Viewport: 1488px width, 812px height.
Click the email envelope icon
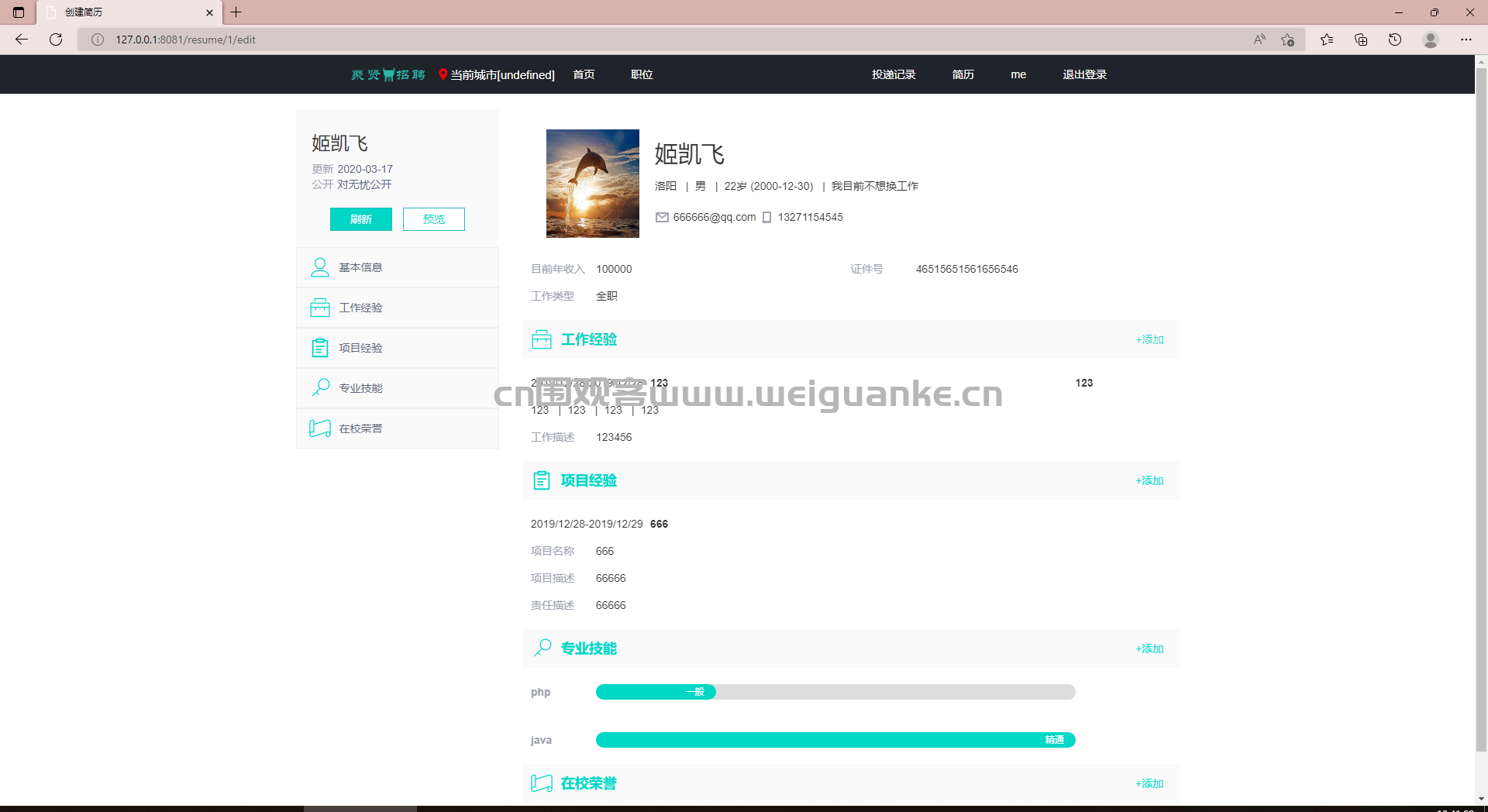(662, 217)
